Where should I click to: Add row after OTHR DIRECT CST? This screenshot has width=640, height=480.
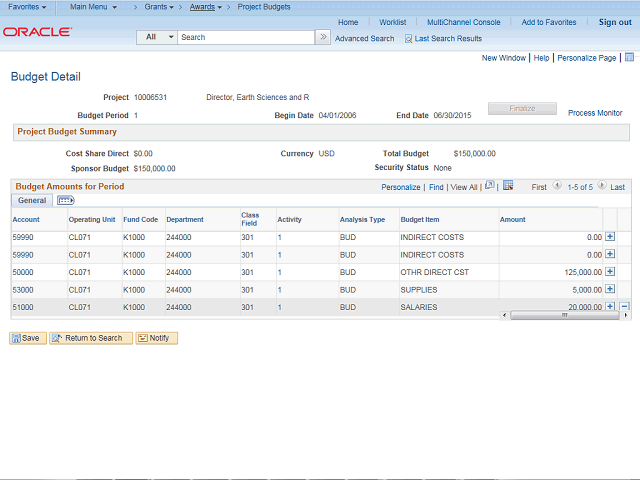tap(610, 271)
